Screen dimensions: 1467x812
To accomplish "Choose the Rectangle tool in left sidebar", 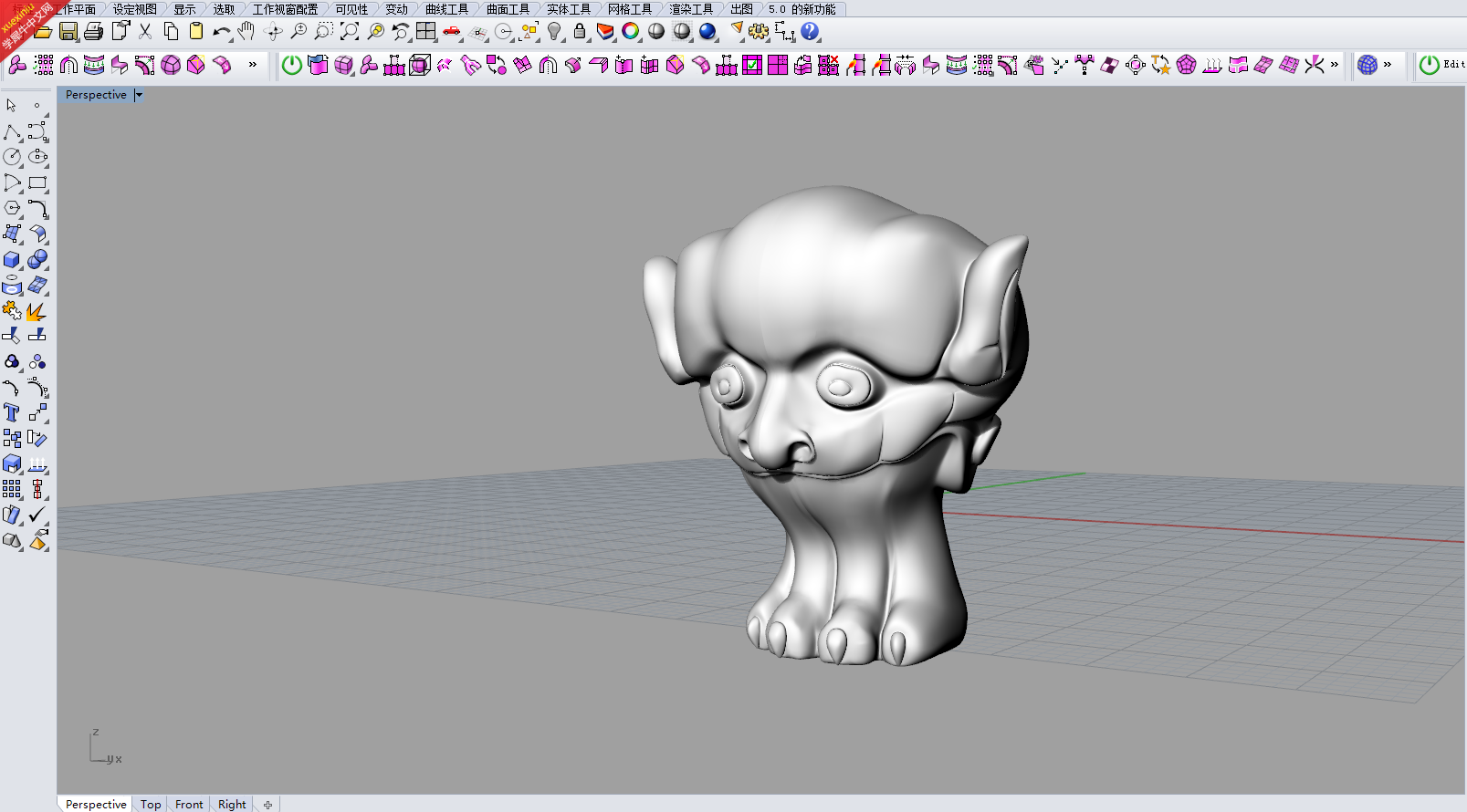I will [37, 182].
